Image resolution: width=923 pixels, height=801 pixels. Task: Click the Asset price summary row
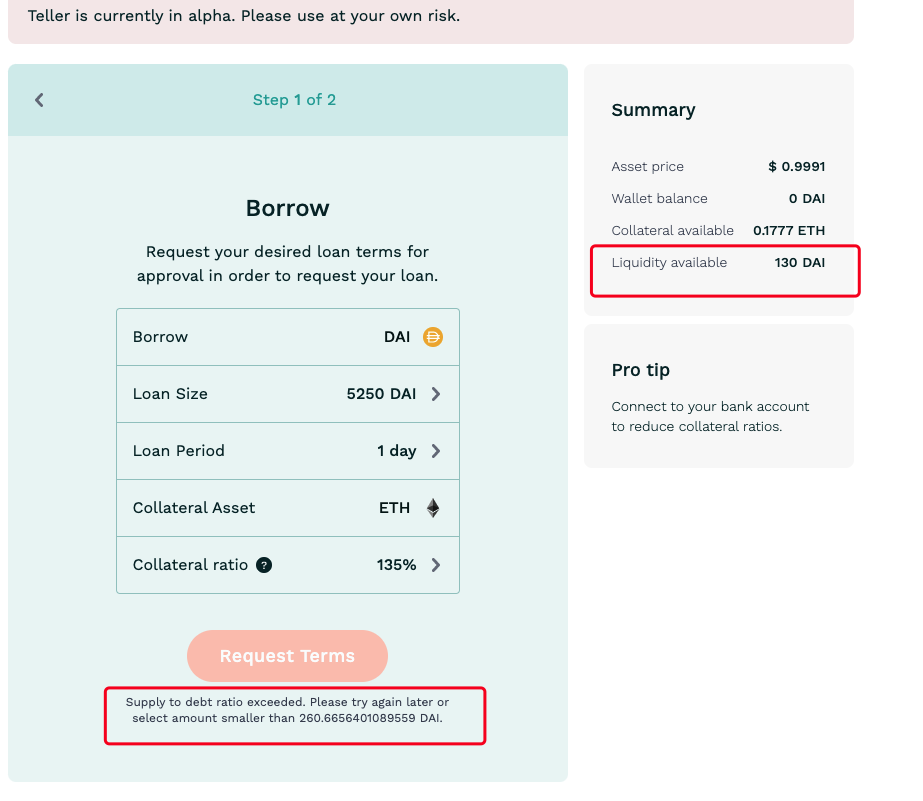[718, 167]
